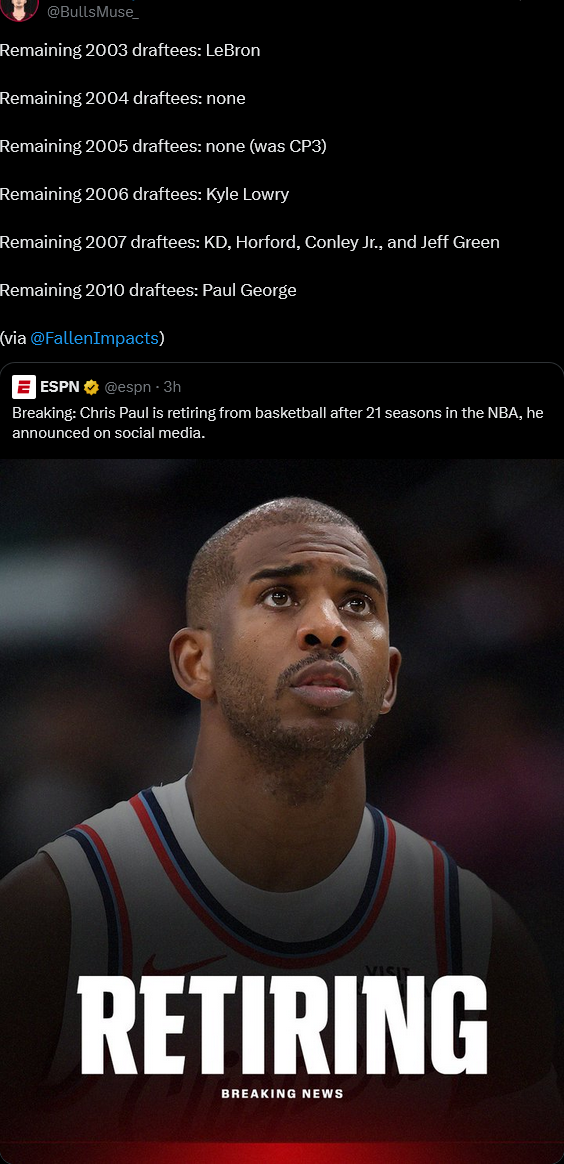The width and height of the screenshot is (564, 1164).
Task: Open the BullsMuse_ profile avatar
Action: (x=19, y=9)
